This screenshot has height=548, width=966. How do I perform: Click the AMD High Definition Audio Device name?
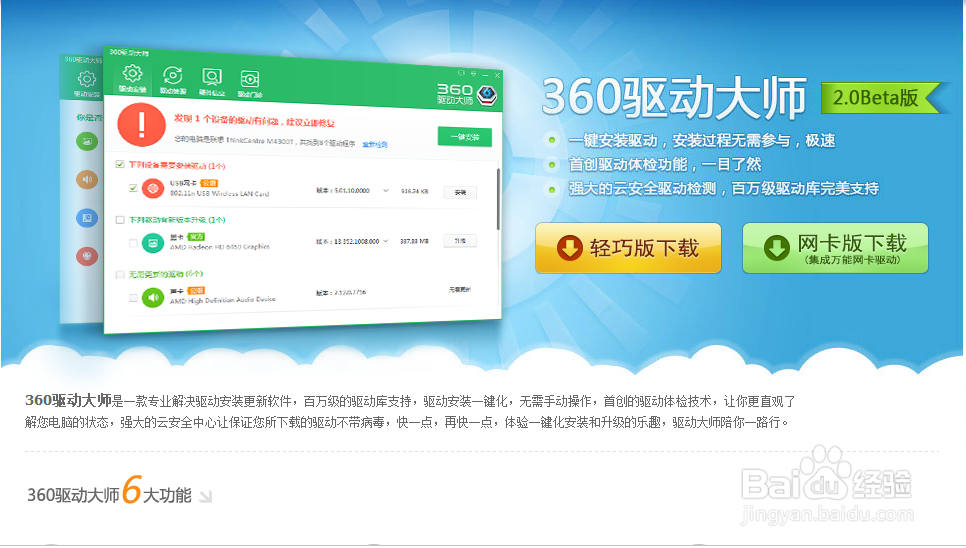pyautogui.click(x=222, y=300)
